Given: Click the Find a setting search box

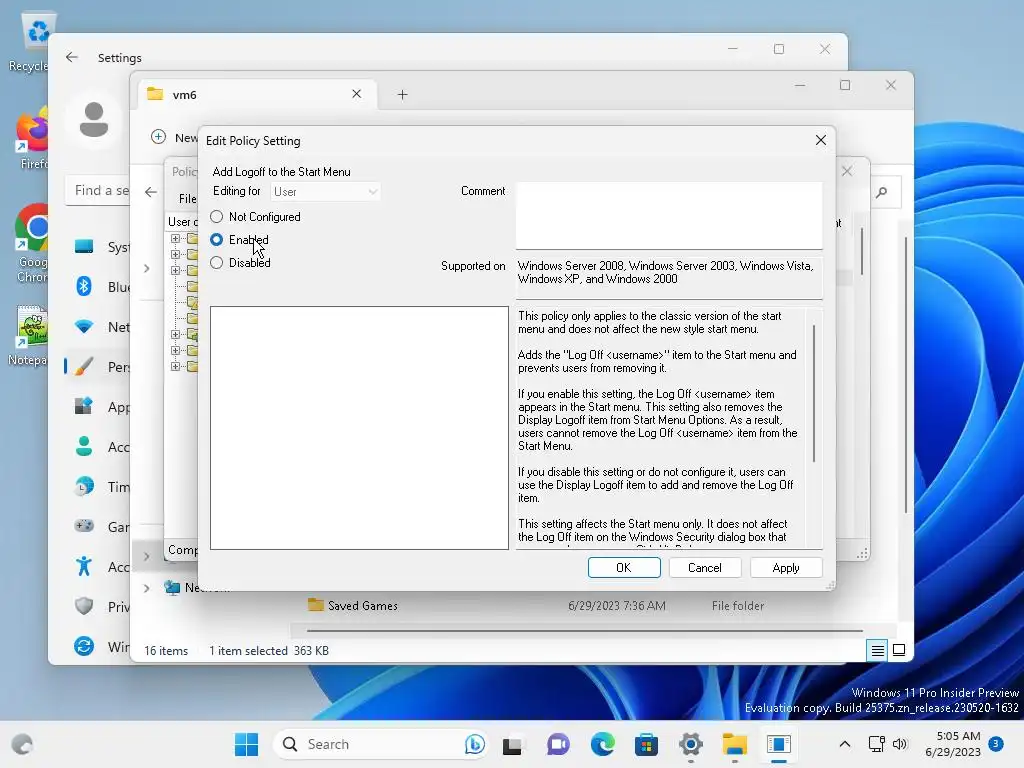Looking at the screenshot, I should tap(98, 190).
